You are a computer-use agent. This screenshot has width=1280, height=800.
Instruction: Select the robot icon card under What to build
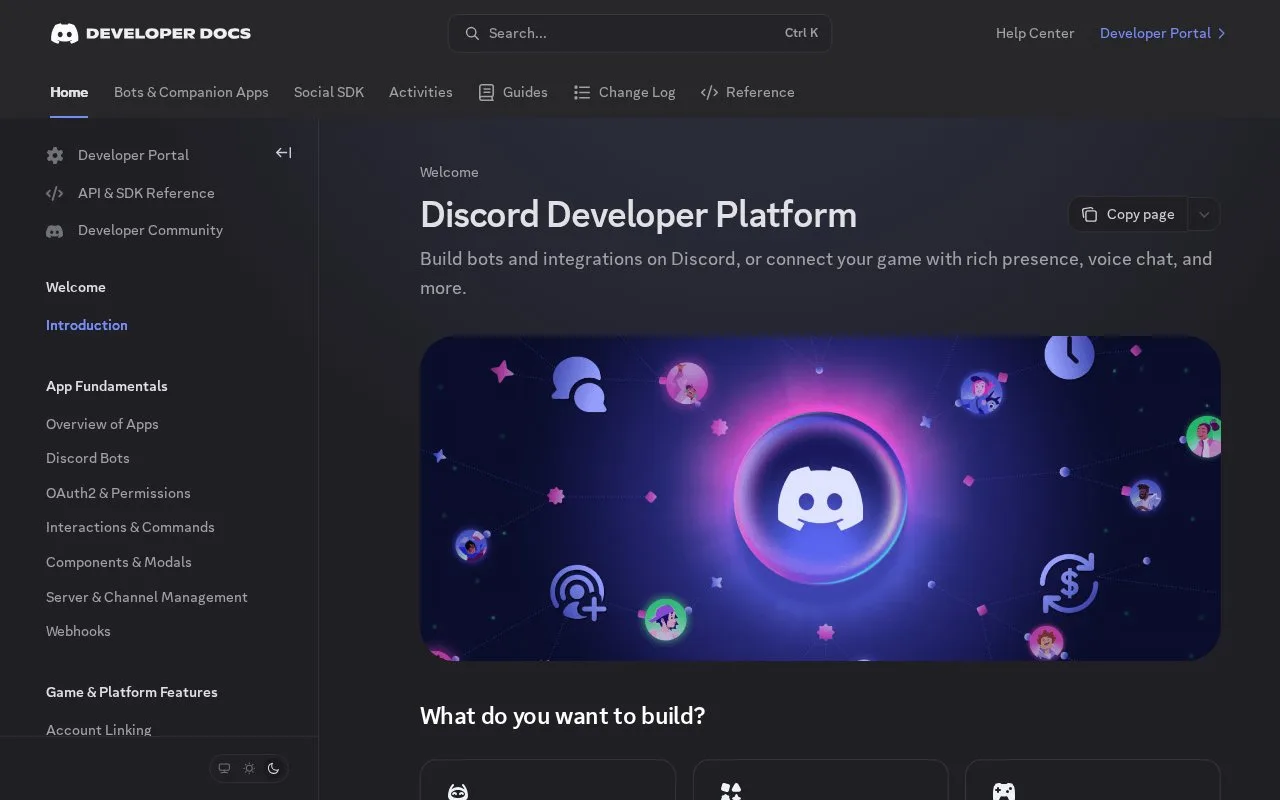tap(548, 780)
